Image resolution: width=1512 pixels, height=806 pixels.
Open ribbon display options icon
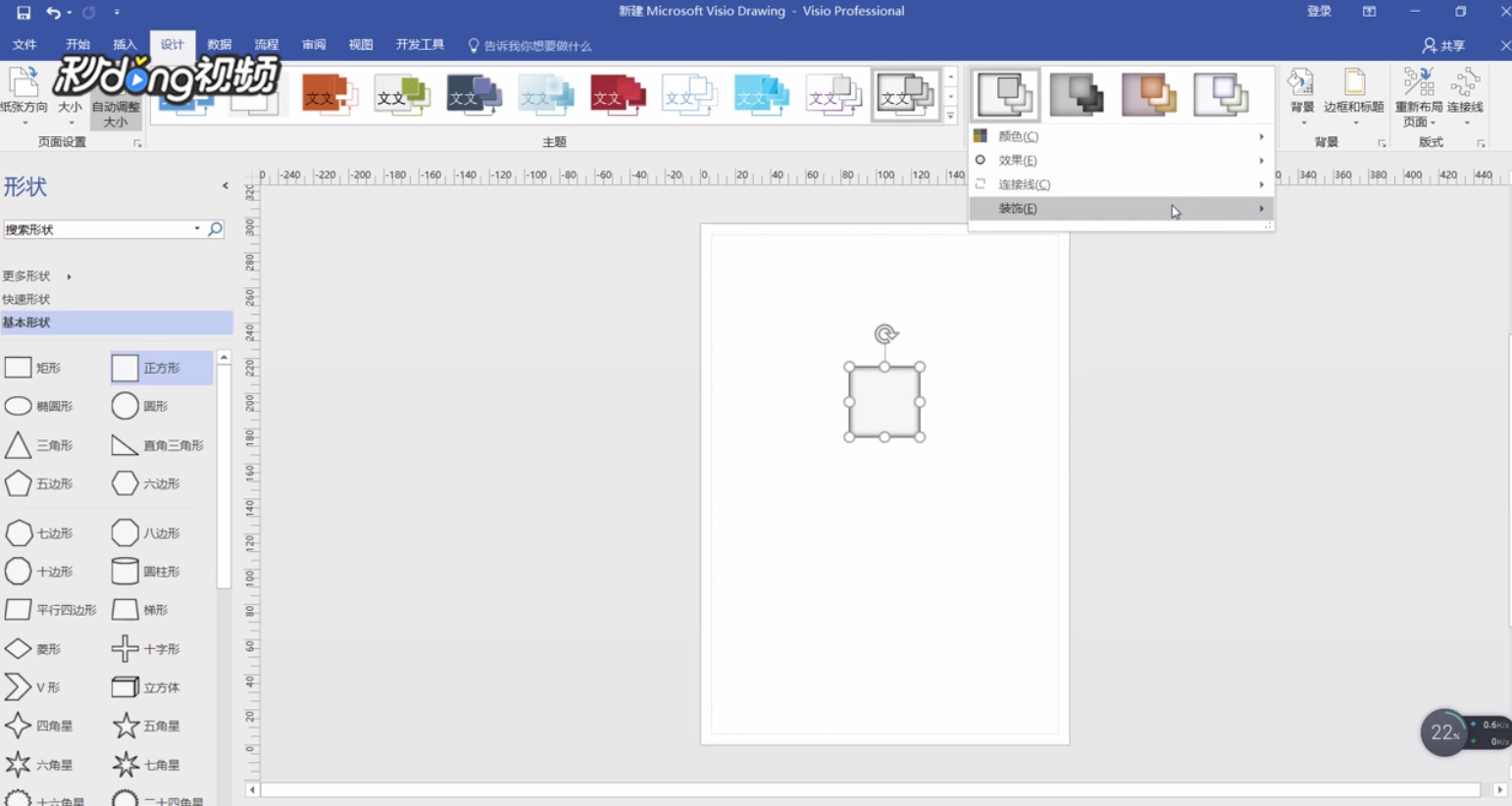(x=1369, y=12)
